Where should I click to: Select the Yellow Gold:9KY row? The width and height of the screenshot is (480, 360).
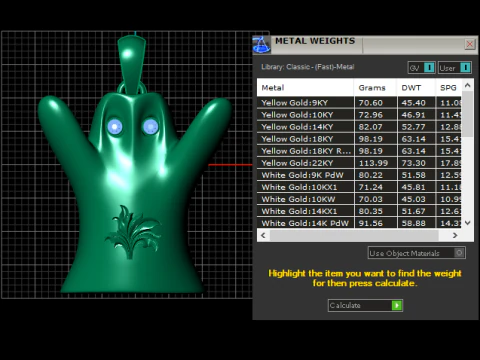(359, 103)
